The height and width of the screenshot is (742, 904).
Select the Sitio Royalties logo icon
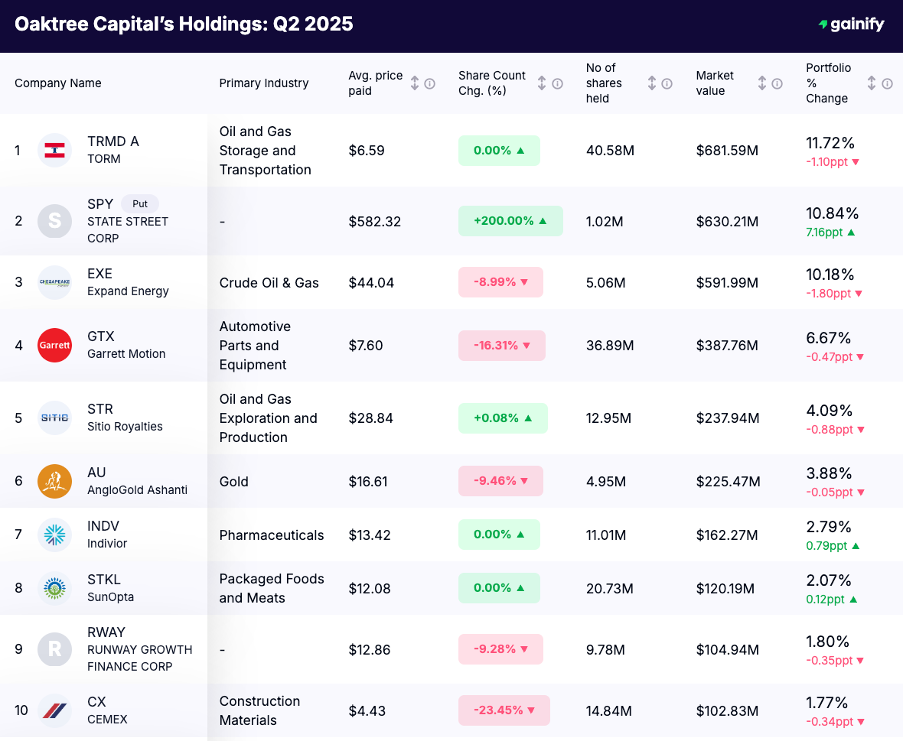(x=55, y=418)
